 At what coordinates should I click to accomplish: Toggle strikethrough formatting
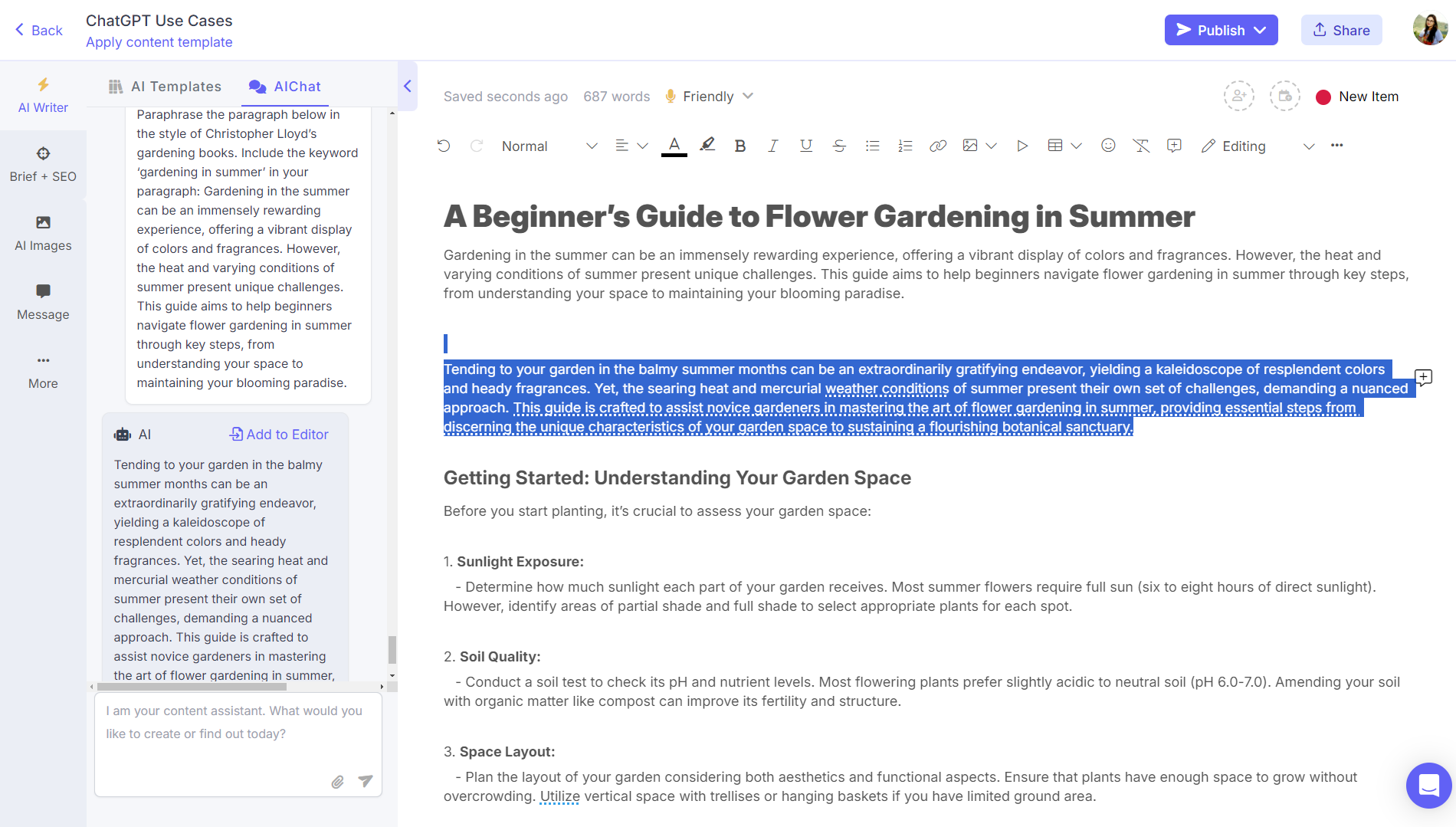pos(839,146)
